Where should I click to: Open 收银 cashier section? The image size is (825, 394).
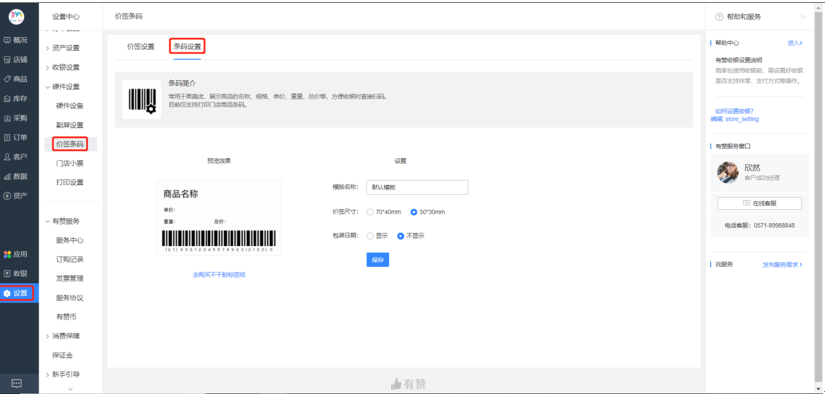point(16,274)
